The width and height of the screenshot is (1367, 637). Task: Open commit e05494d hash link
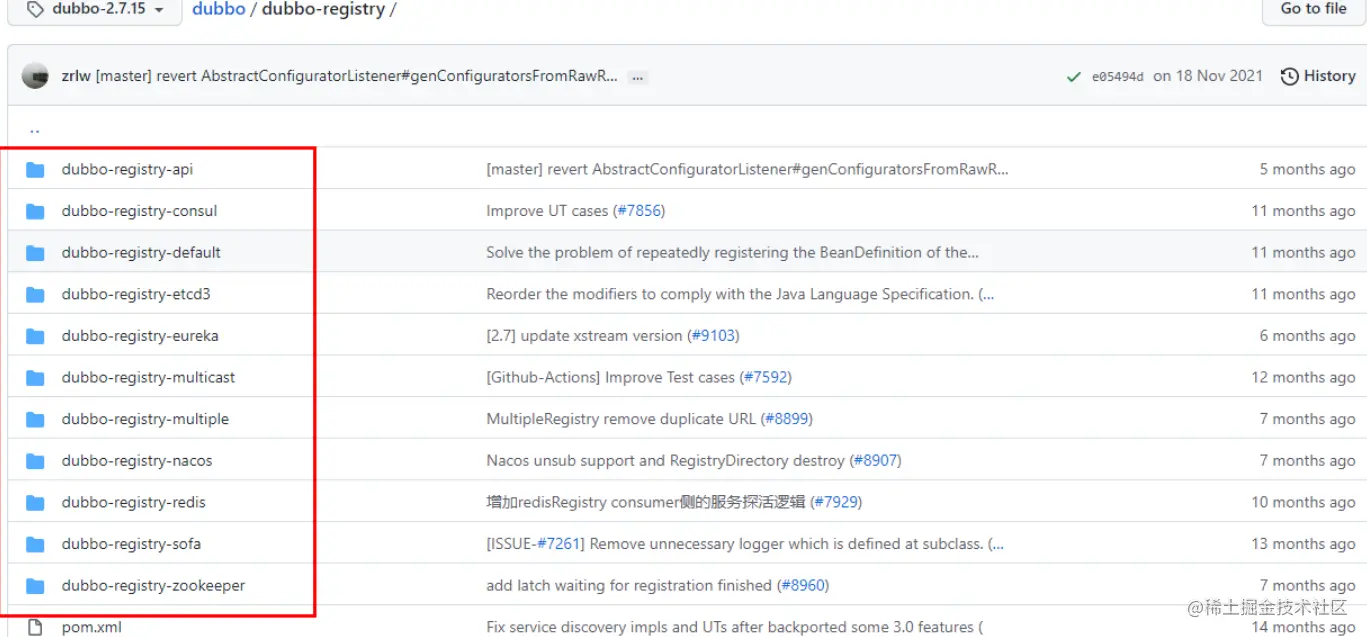pyautogui.click(x=1118, y=76)
